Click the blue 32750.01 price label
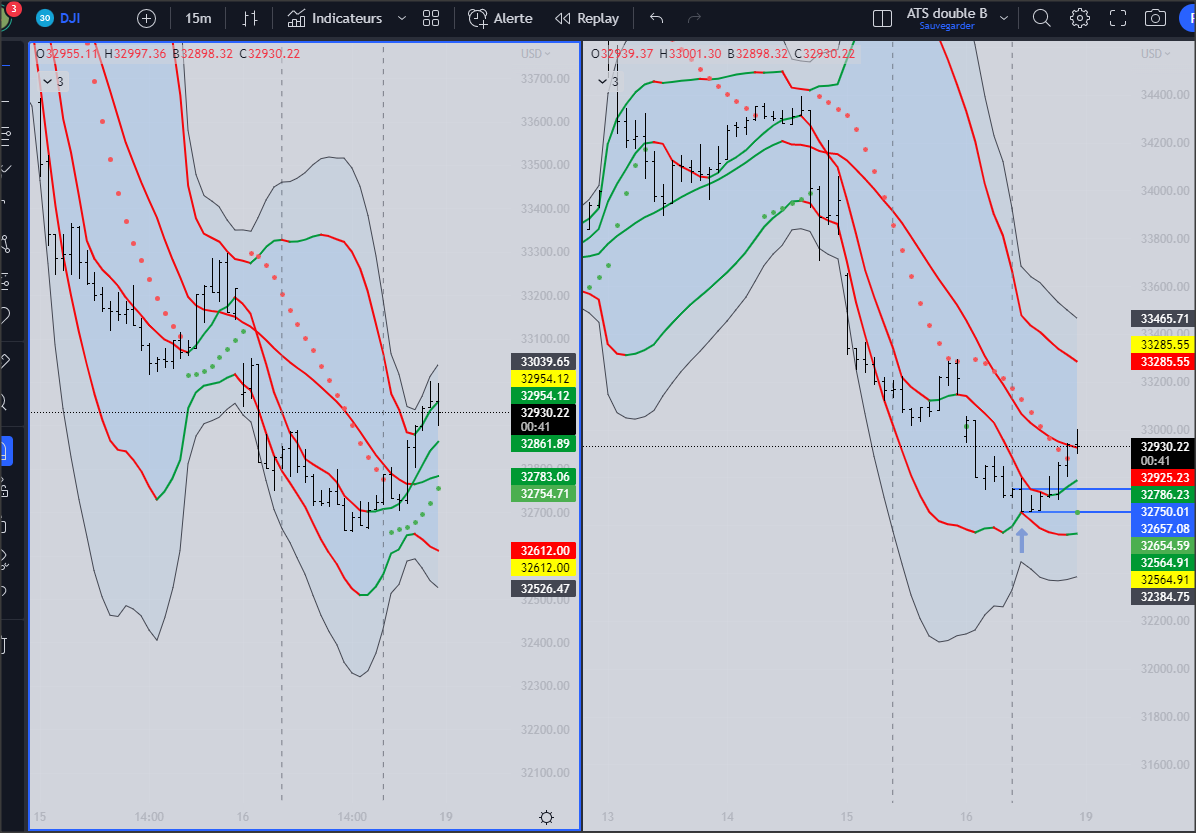This screenshot has height=833, width=1196. tap(1164, 512)
